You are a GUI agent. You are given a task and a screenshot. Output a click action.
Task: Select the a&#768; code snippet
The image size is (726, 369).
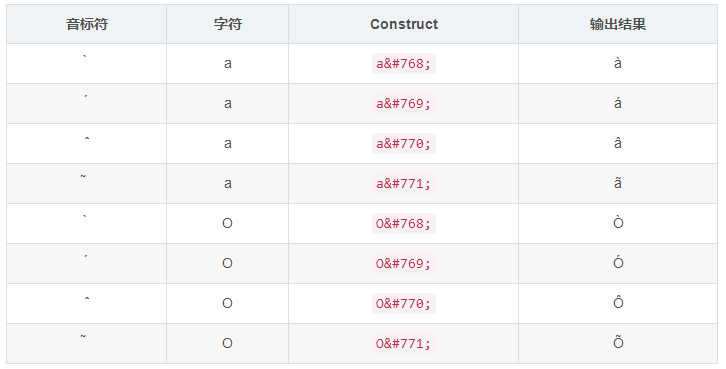(x=403, y=64)
